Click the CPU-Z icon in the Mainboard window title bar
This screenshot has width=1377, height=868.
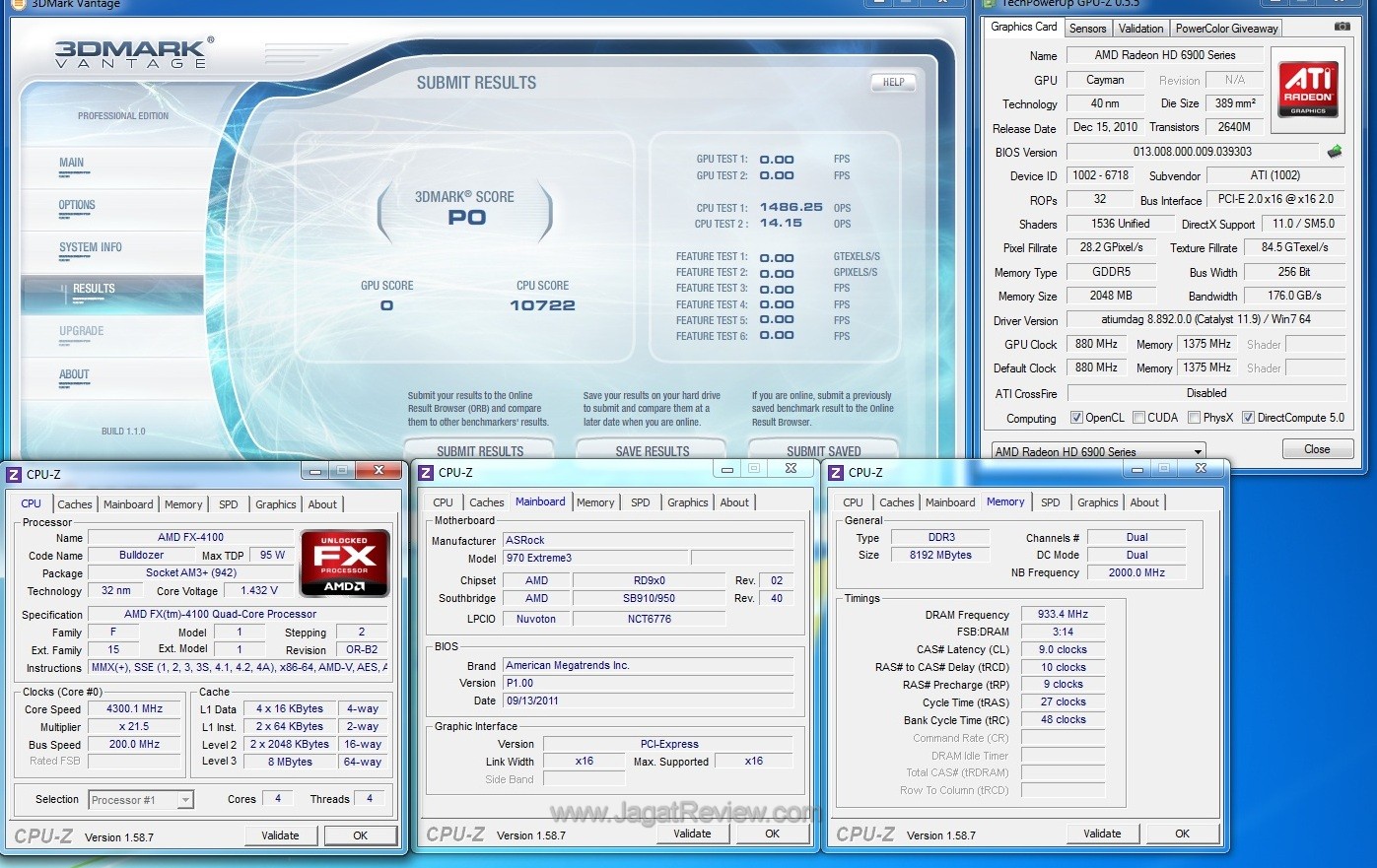(x=427, y=473)
